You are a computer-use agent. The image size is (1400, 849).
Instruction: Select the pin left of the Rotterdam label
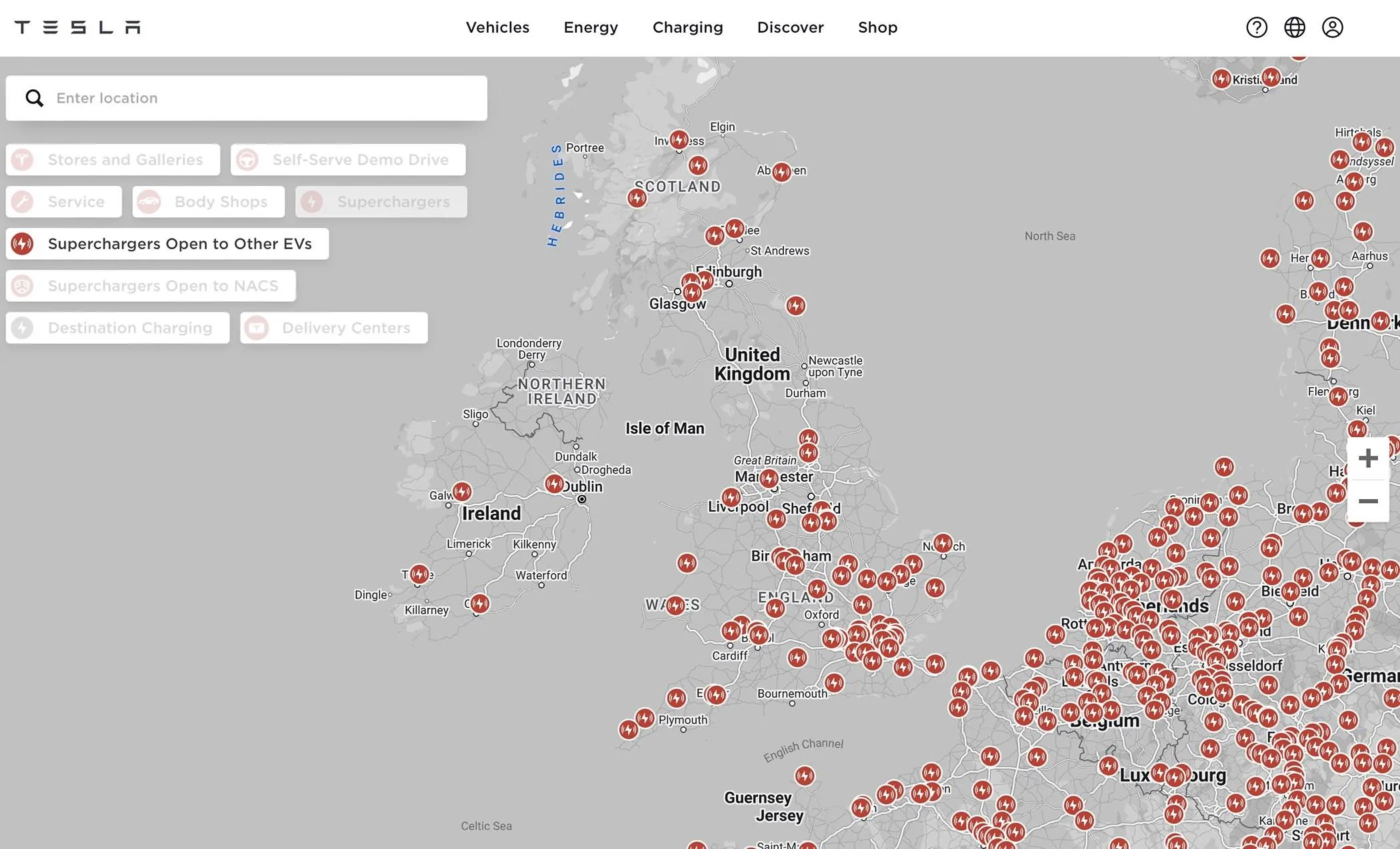[1055, 634]
